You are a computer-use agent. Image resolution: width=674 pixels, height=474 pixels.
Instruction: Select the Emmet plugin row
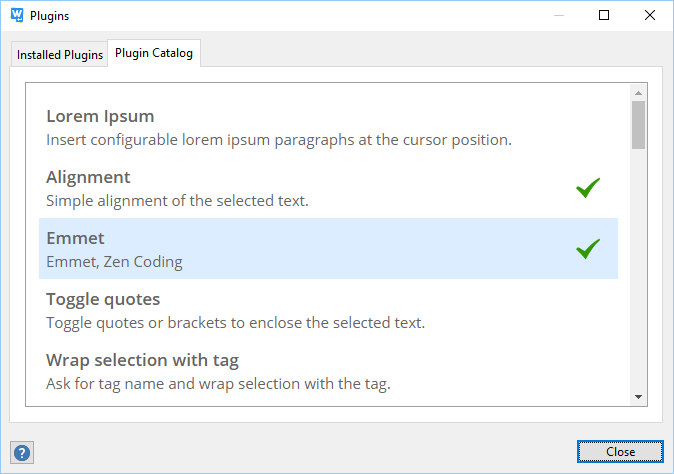coord(300,249)
